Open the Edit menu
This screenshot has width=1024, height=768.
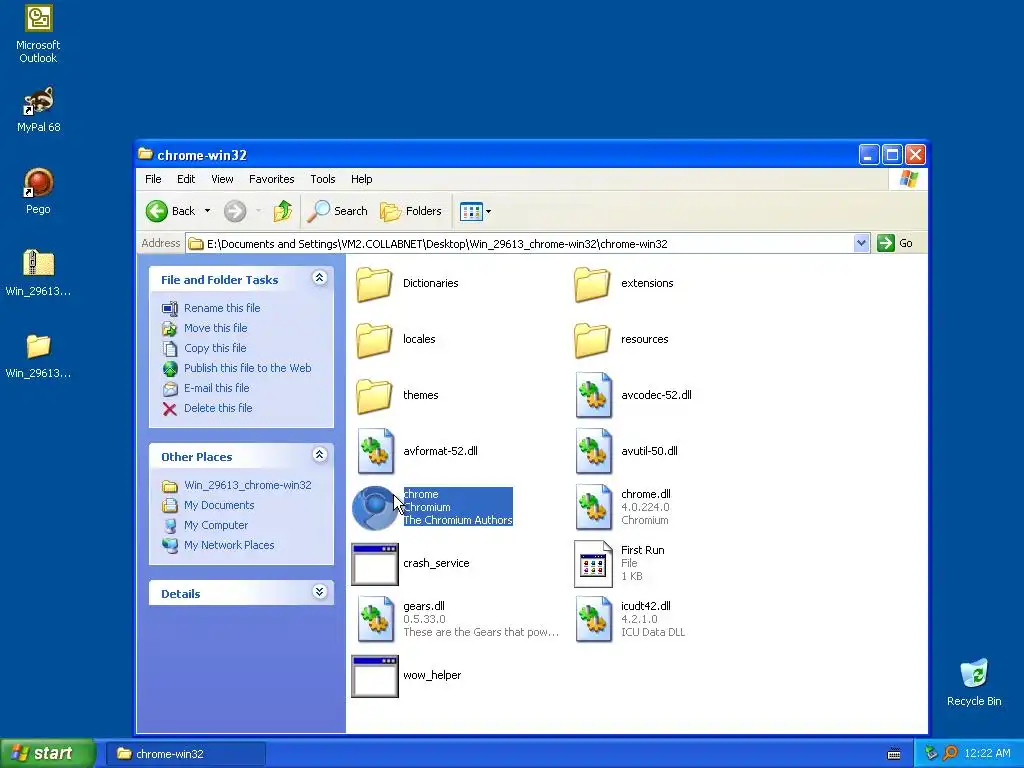click(185, 179)
